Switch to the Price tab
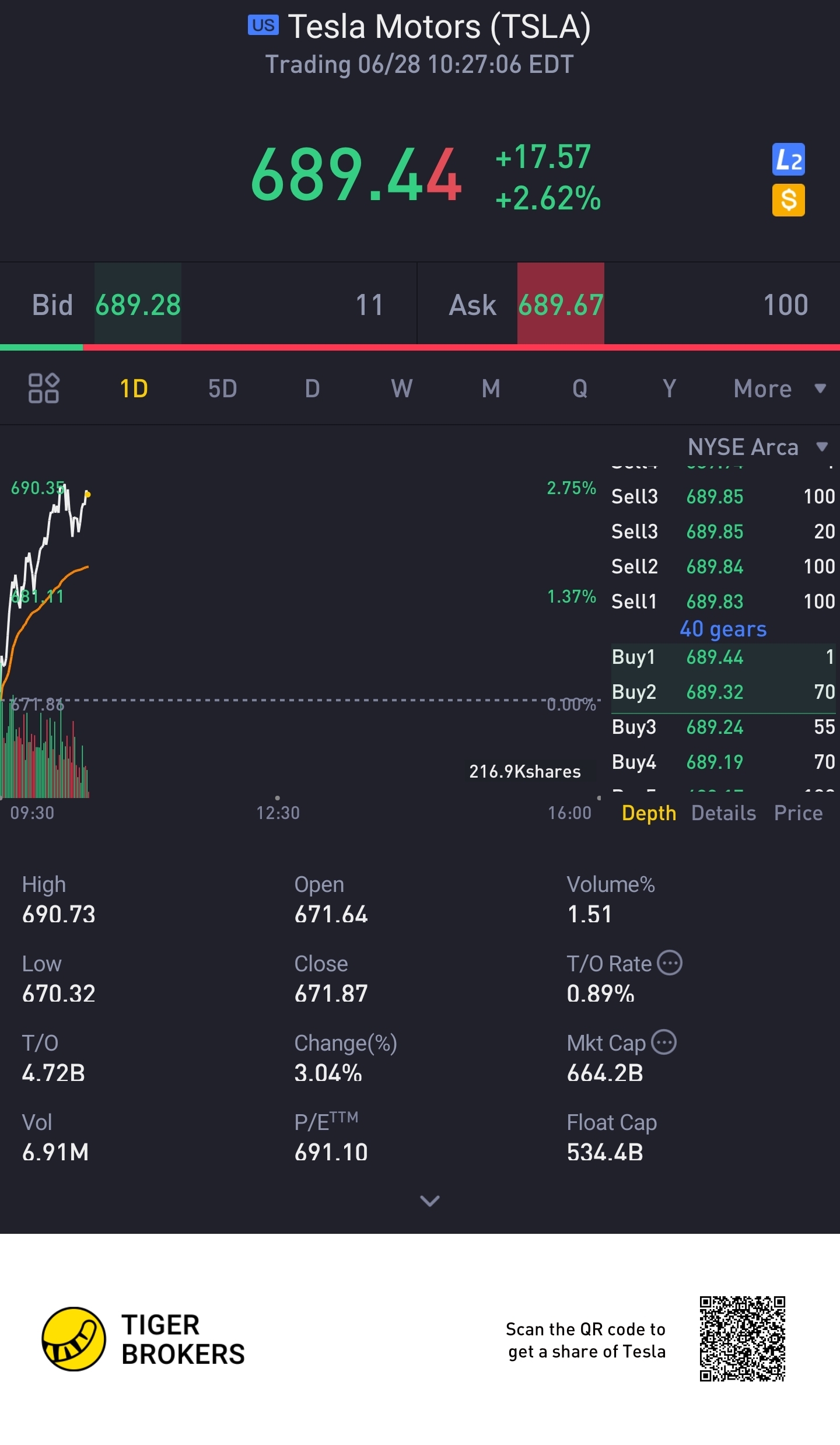Viewport: 840px width, 1445px height. coord(798,813)
